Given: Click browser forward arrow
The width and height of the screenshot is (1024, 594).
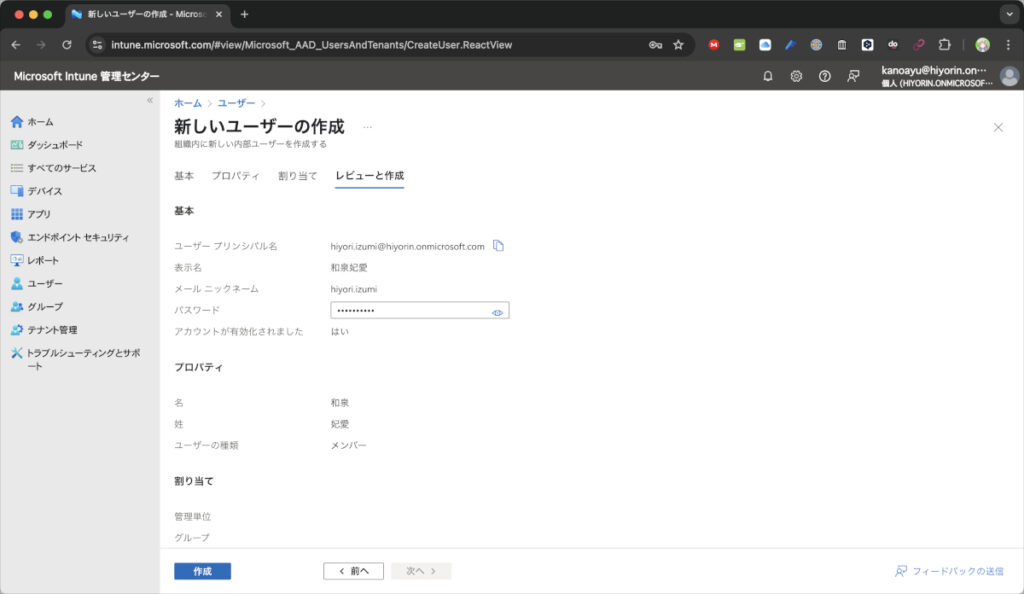Looking at the screenshot, I should (41, 45).
